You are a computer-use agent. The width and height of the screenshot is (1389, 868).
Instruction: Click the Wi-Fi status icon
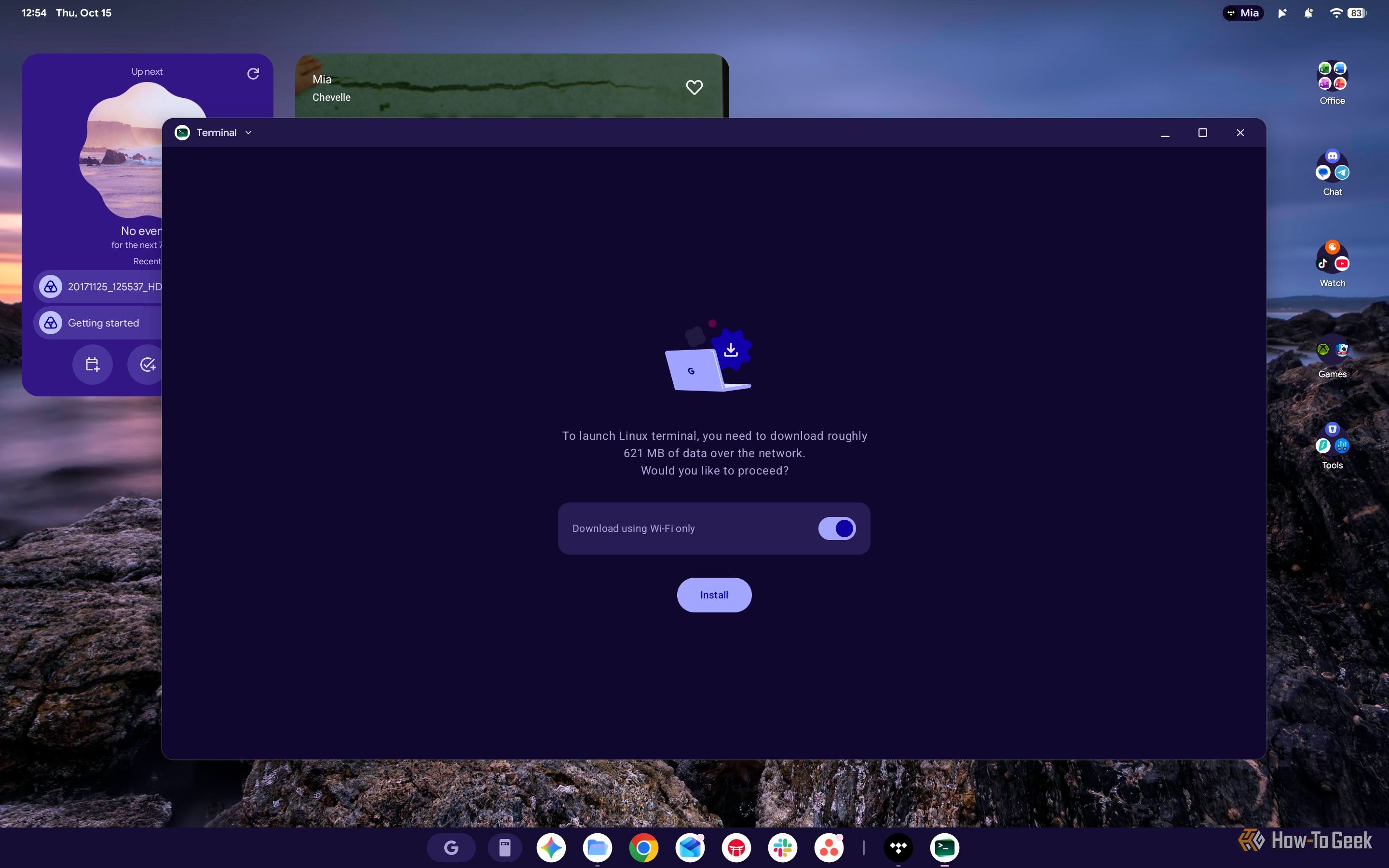1336,13
